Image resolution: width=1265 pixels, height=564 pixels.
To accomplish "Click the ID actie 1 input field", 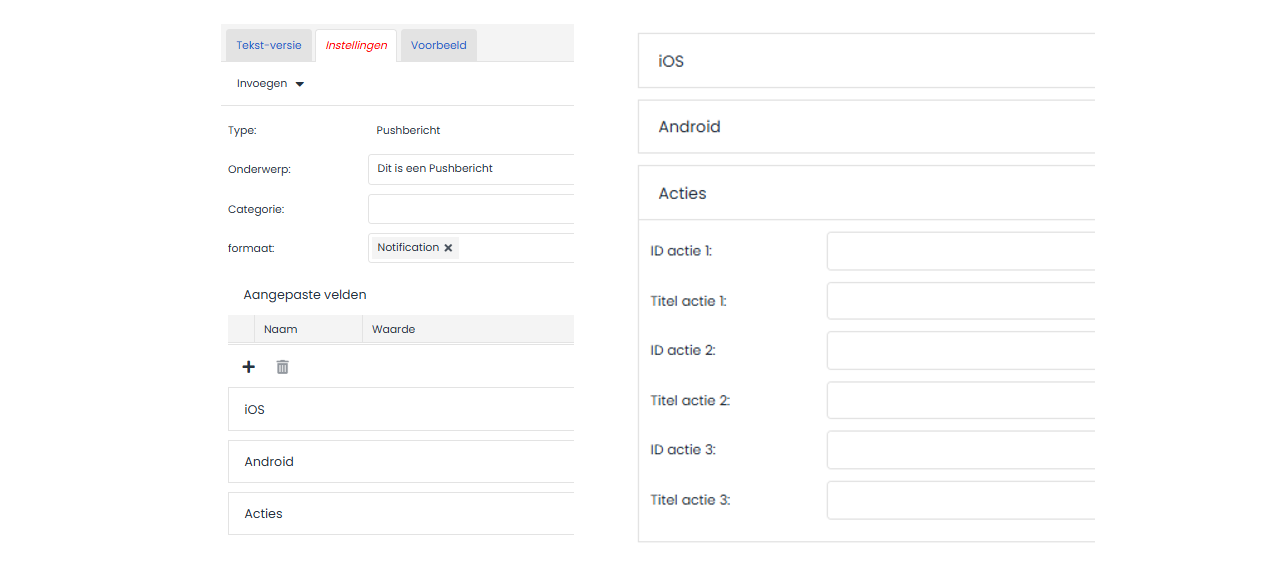I will tap(960, 251).
